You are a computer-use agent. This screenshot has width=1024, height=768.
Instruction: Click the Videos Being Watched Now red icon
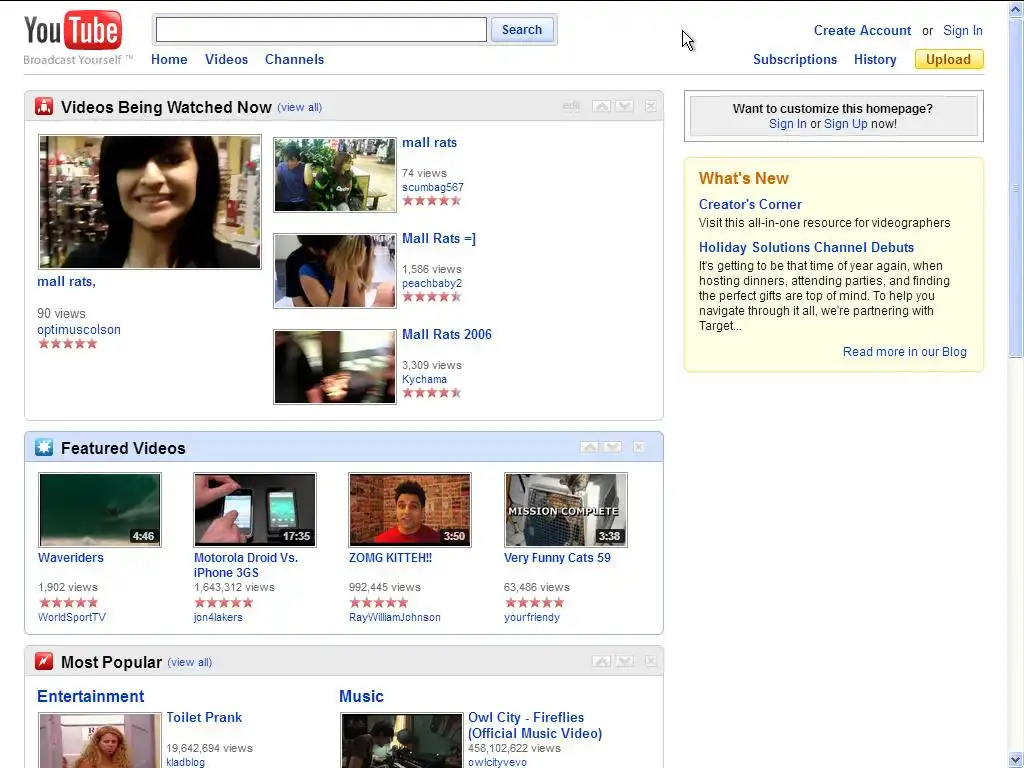pyautogui.click(x=44, y=106)
